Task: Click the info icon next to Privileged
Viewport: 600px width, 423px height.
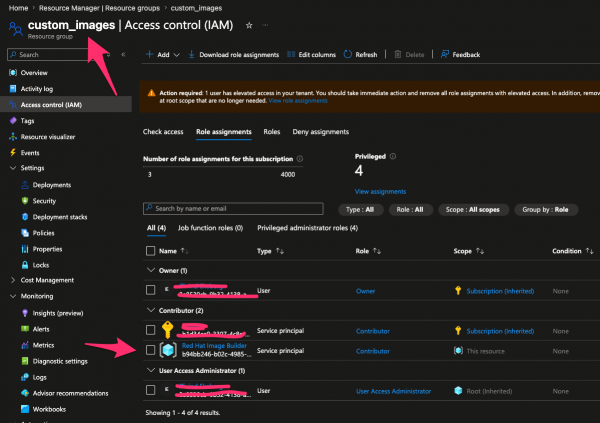Action: tap(393, 156)
